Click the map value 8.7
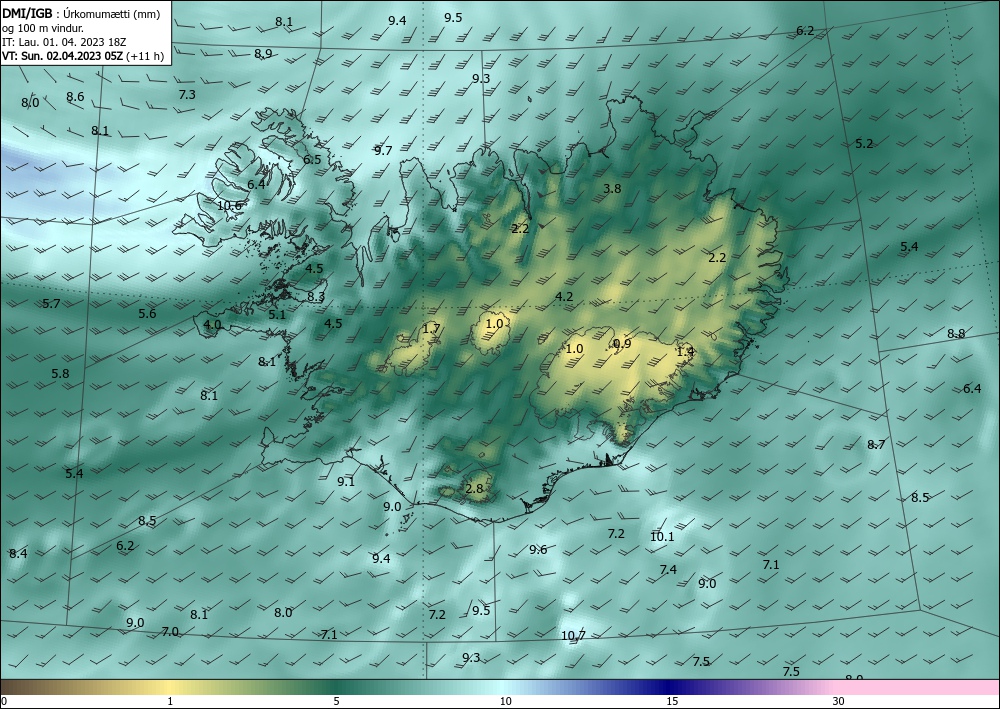1000x709 pixels. click(x=876, y=444)
